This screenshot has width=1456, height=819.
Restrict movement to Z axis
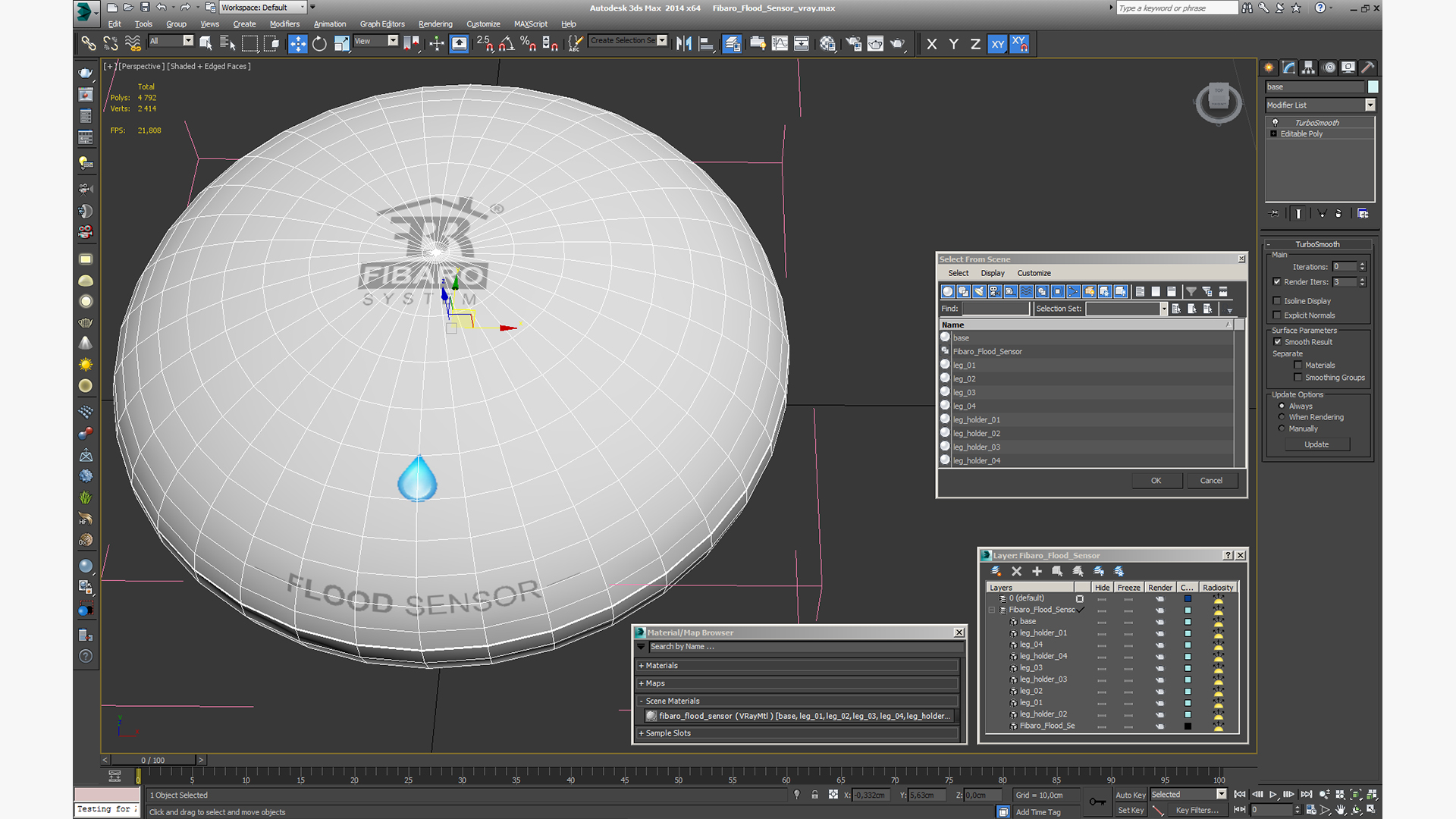click(x=975, y=44)
